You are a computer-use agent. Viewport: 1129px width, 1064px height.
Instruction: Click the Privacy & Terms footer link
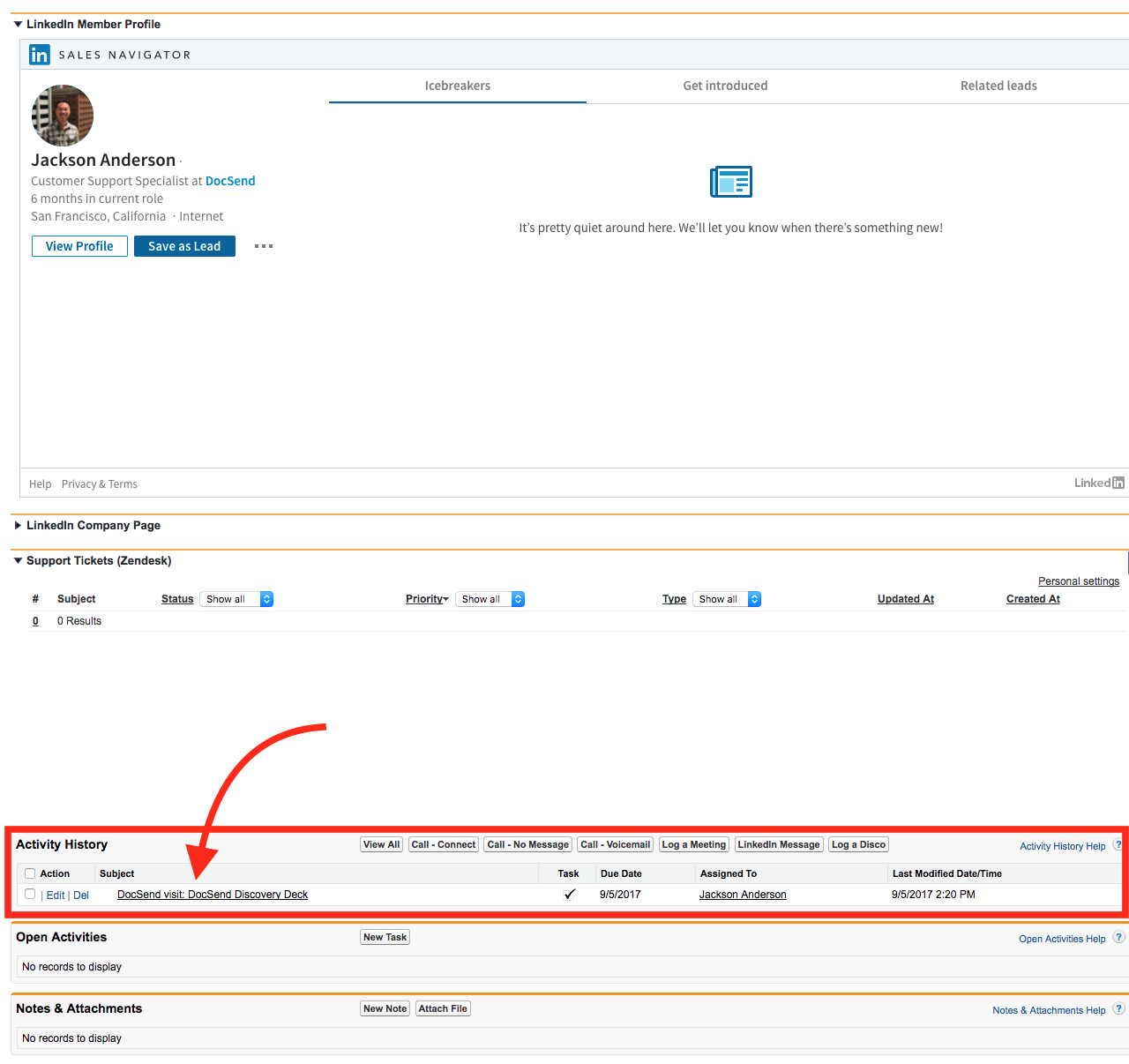click(100, 484)
